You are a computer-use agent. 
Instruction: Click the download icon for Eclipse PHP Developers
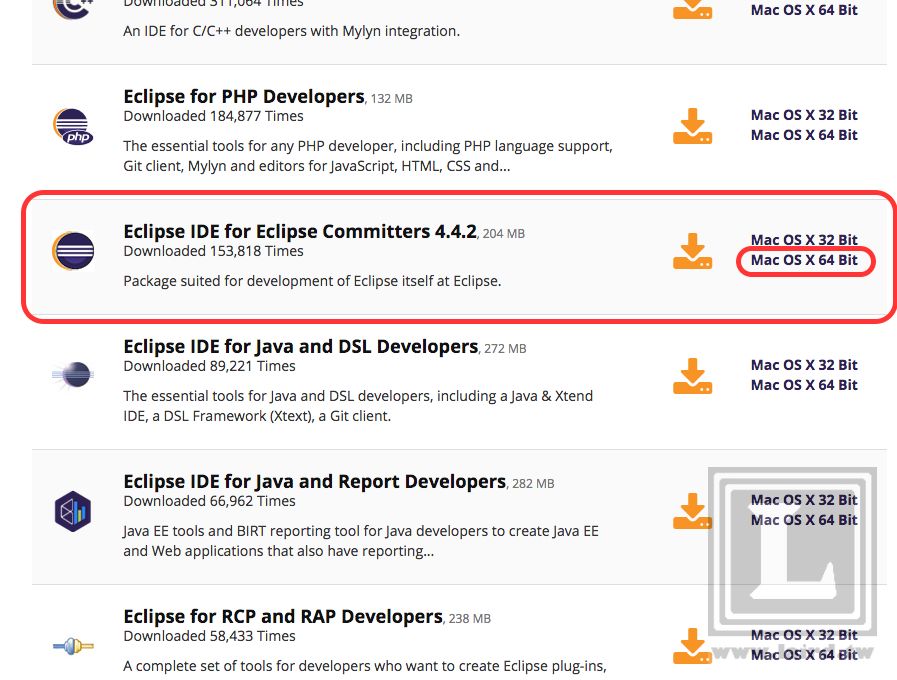point(694,126)
